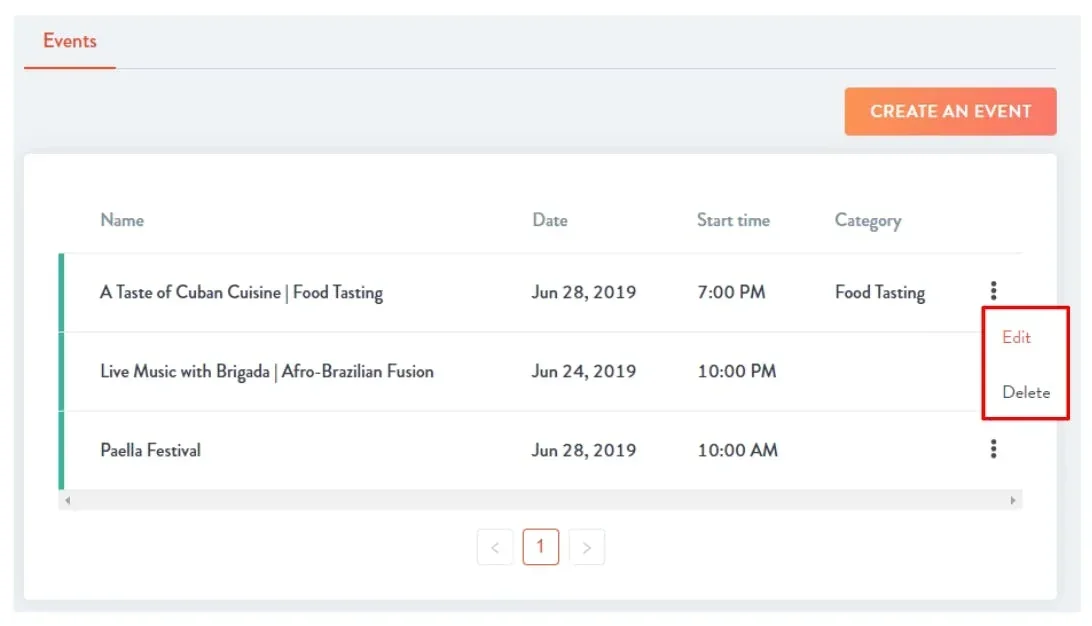
Task: Click left arrow of horizontal scrollbar
Action: (x=67, y=500)
